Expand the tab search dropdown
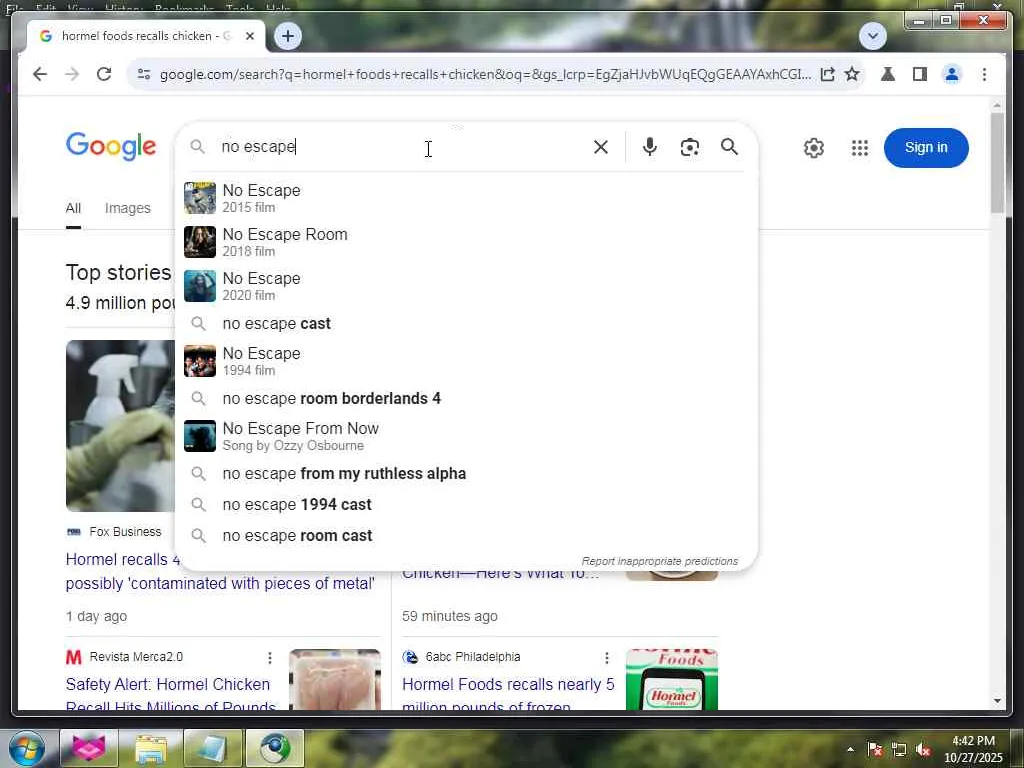Image resolution: width=1024 pixels, height=768 pixels. click(872, 36)
